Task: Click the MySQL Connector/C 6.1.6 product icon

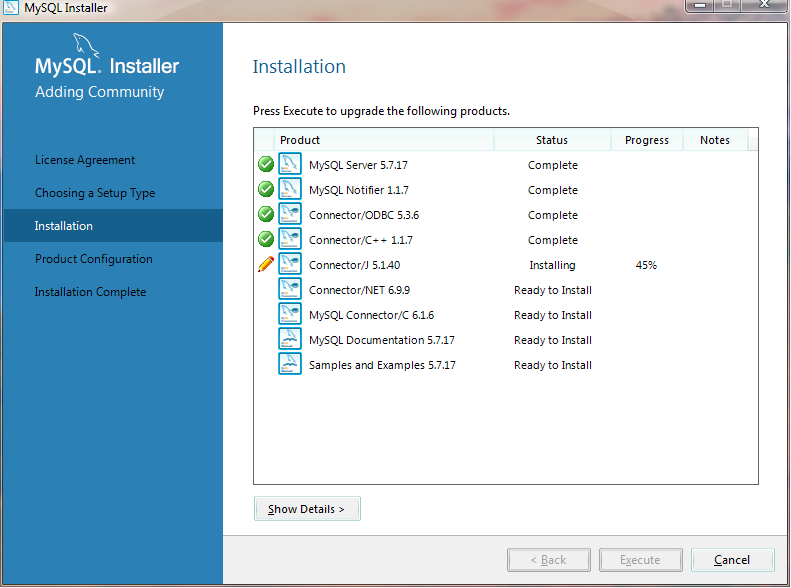Action: click(x=290, y=314)
